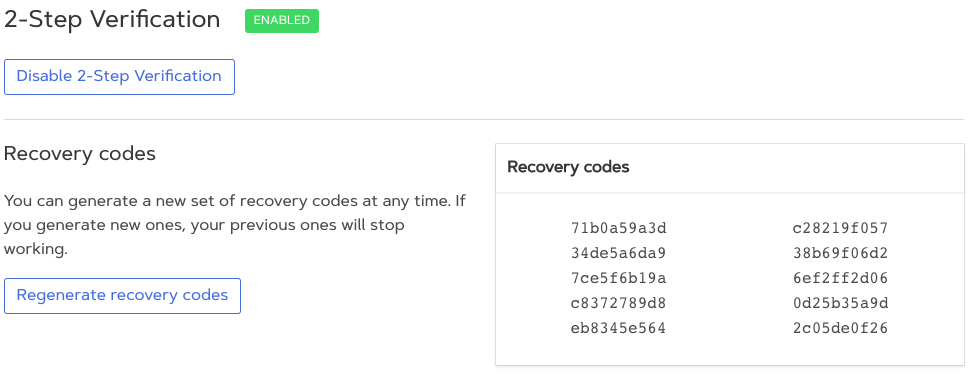This screenshot has height=374, width=974.
Task: Click the 2-Step Verification page heading
Action: (112, 20)
